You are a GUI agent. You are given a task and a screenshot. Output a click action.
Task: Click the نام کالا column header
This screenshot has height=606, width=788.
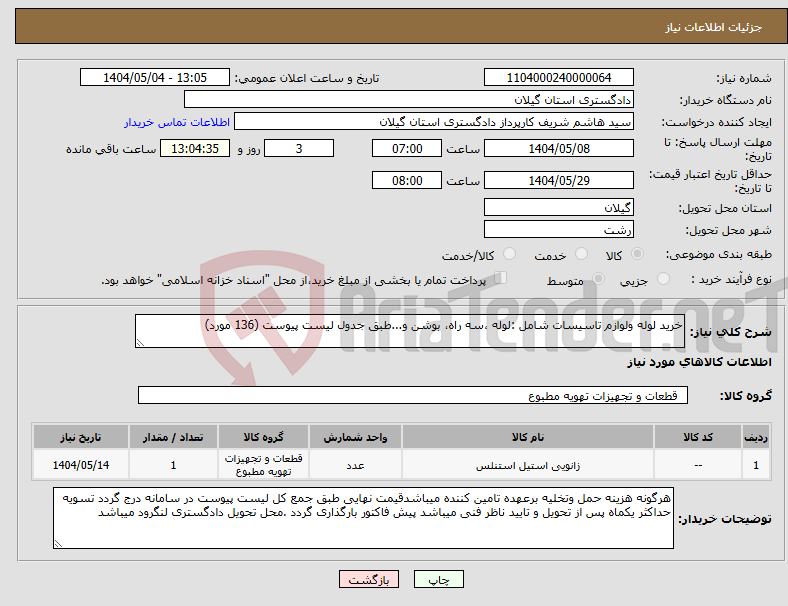coord(528,437)
